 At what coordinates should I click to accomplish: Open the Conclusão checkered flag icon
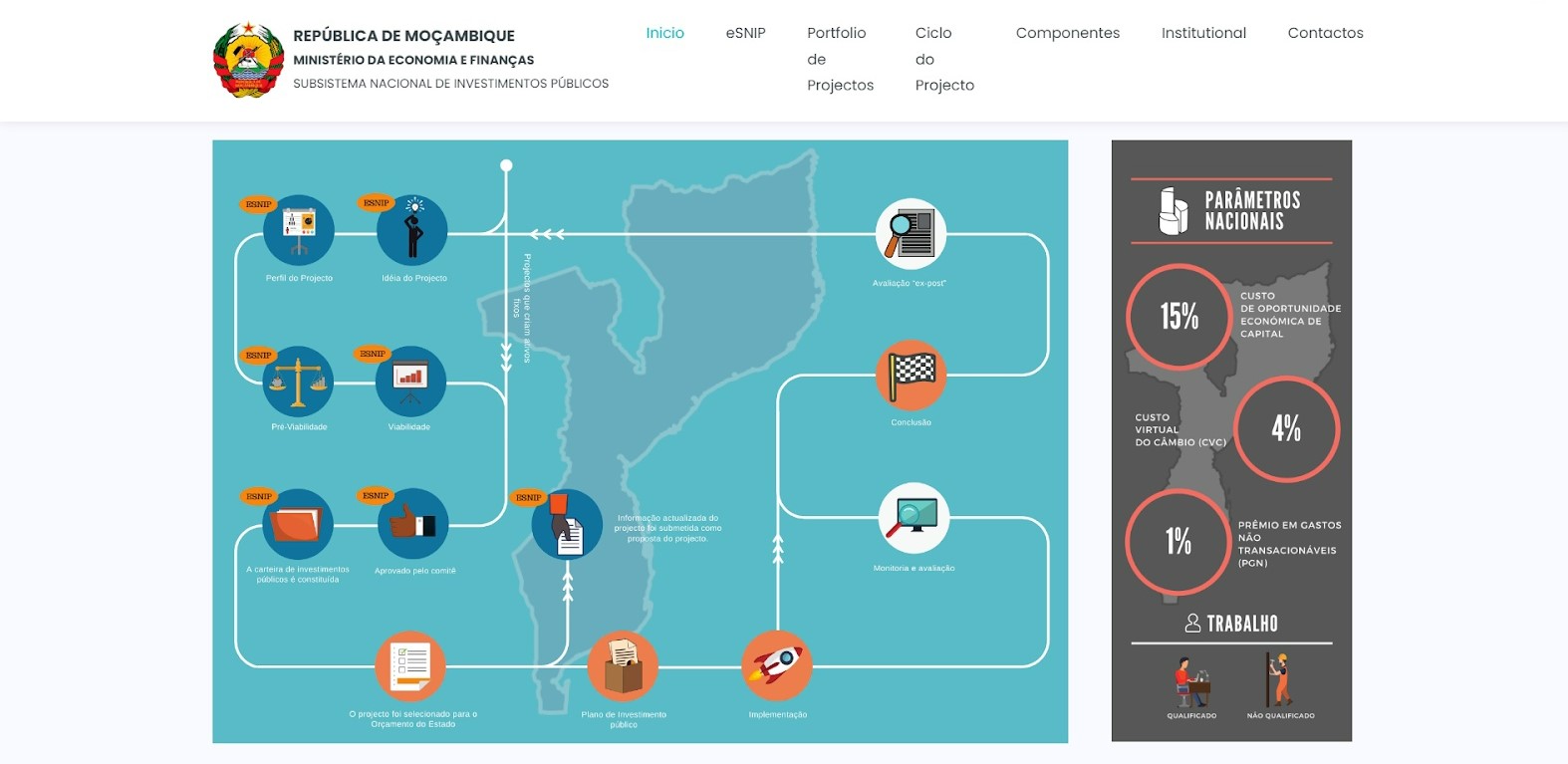point(911,376)
